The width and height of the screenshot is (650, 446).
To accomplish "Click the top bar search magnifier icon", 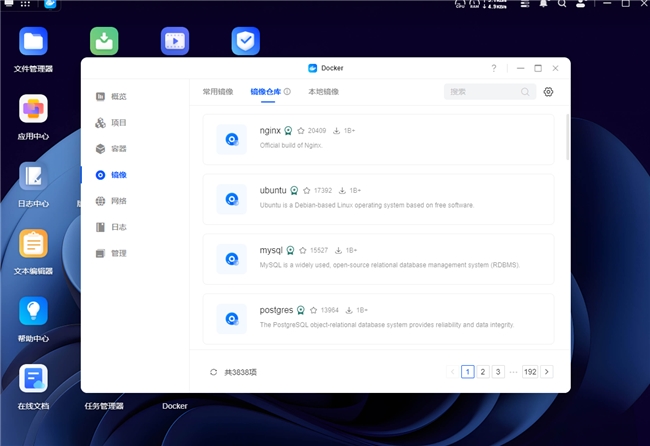I will 562,3.
